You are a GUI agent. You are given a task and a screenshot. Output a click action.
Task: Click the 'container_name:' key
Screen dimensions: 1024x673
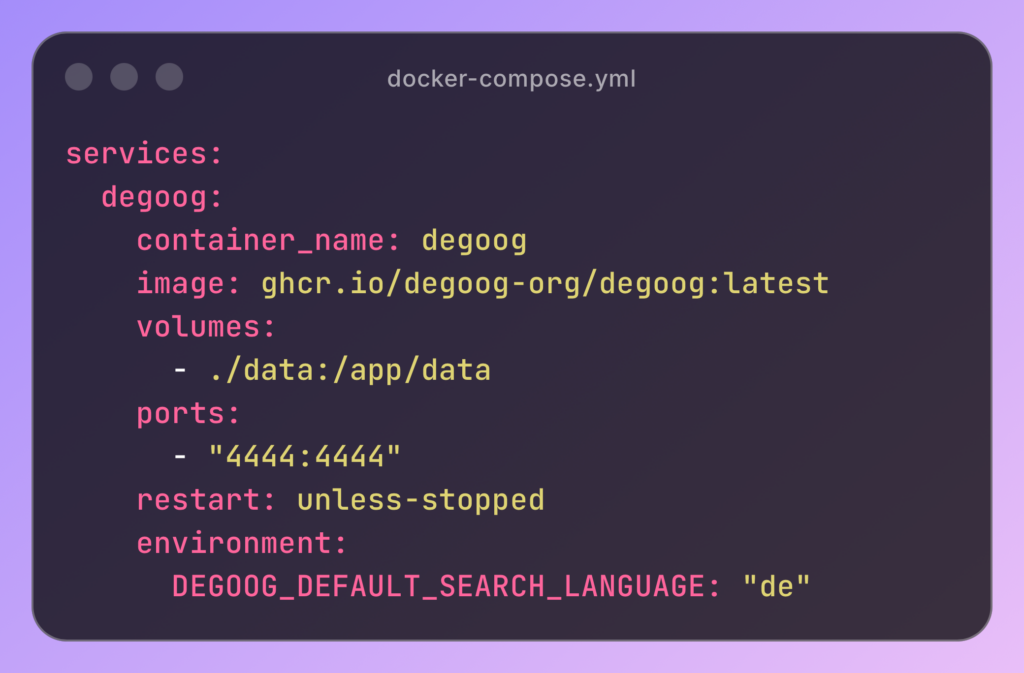(x=268, y=240)
